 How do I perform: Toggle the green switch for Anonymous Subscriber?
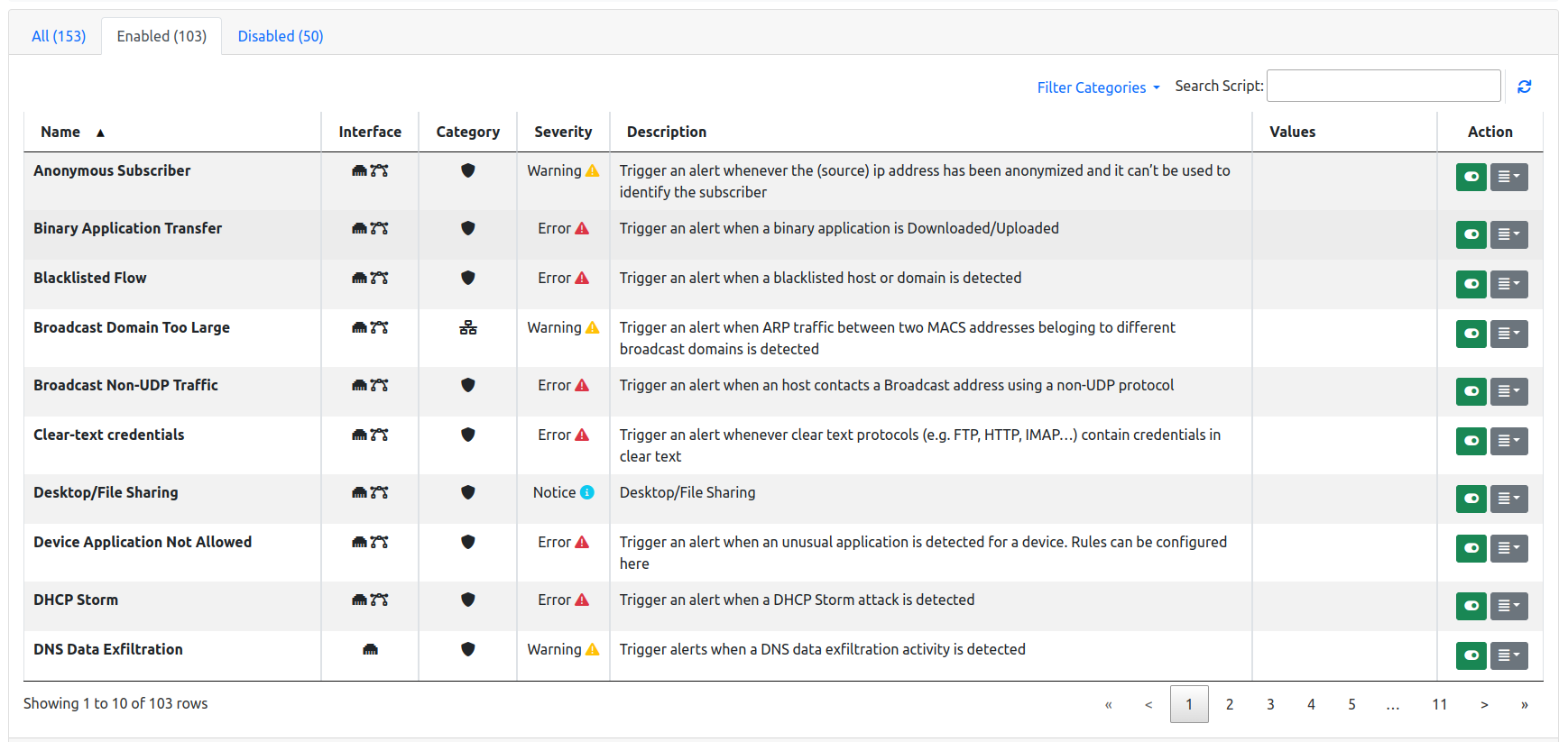coord(1471,177)
